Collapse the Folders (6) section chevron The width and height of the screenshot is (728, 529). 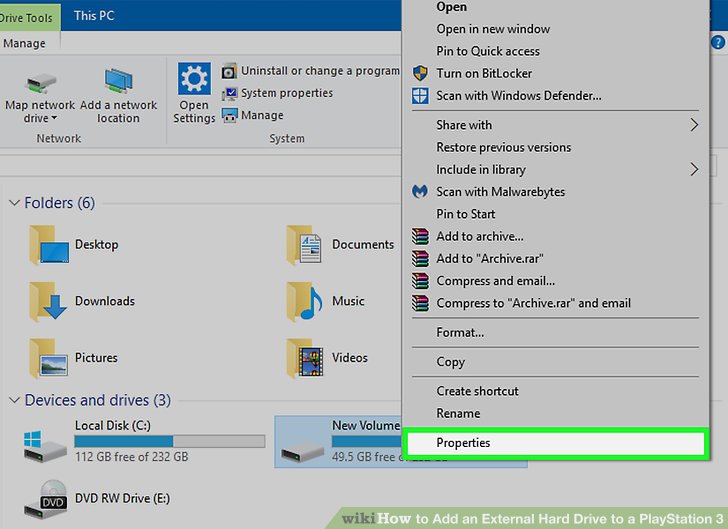(x=14, y=203)
